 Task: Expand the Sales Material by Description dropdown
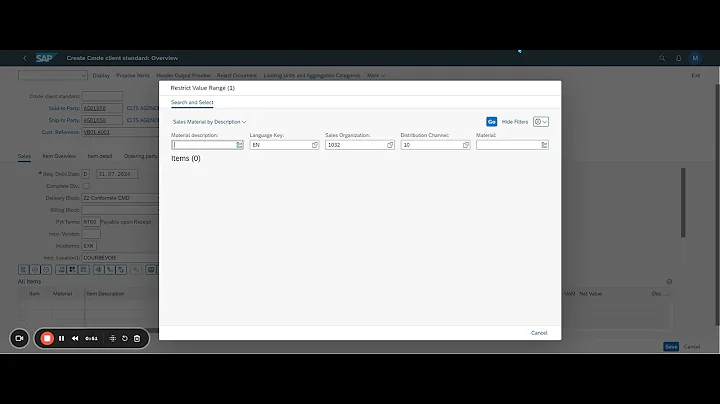pyautogui.click(x=209, y=122)
